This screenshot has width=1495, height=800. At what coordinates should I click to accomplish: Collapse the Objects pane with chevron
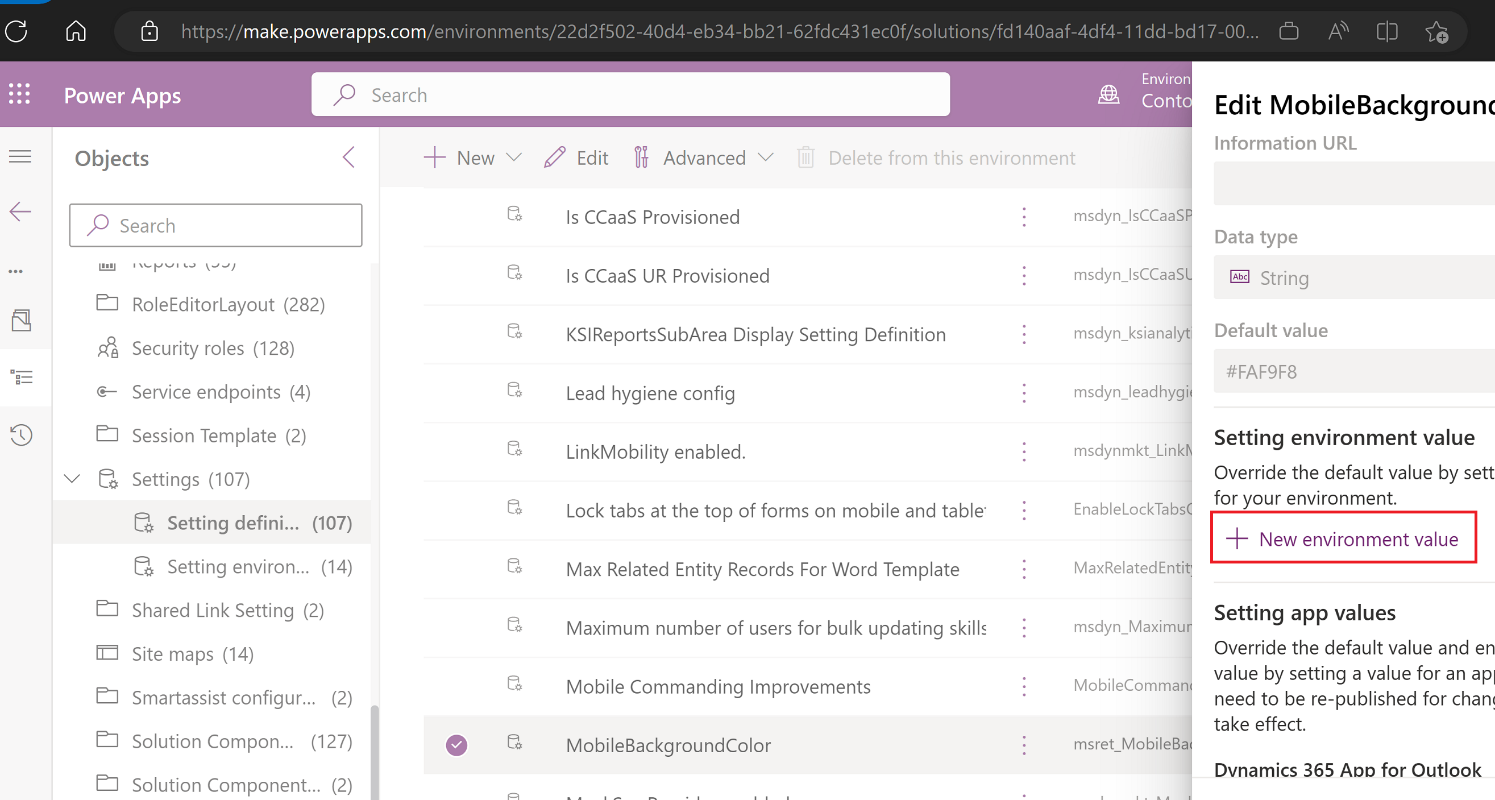(x=349, y=157)
